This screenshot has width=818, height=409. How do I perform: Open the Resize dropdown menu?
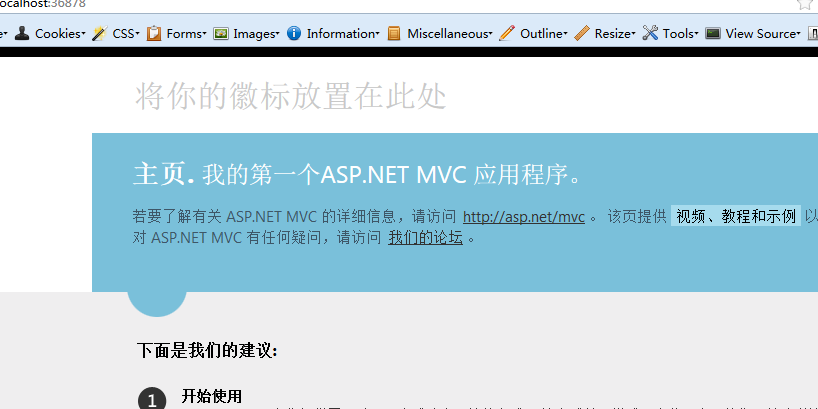tap(615, 33)
